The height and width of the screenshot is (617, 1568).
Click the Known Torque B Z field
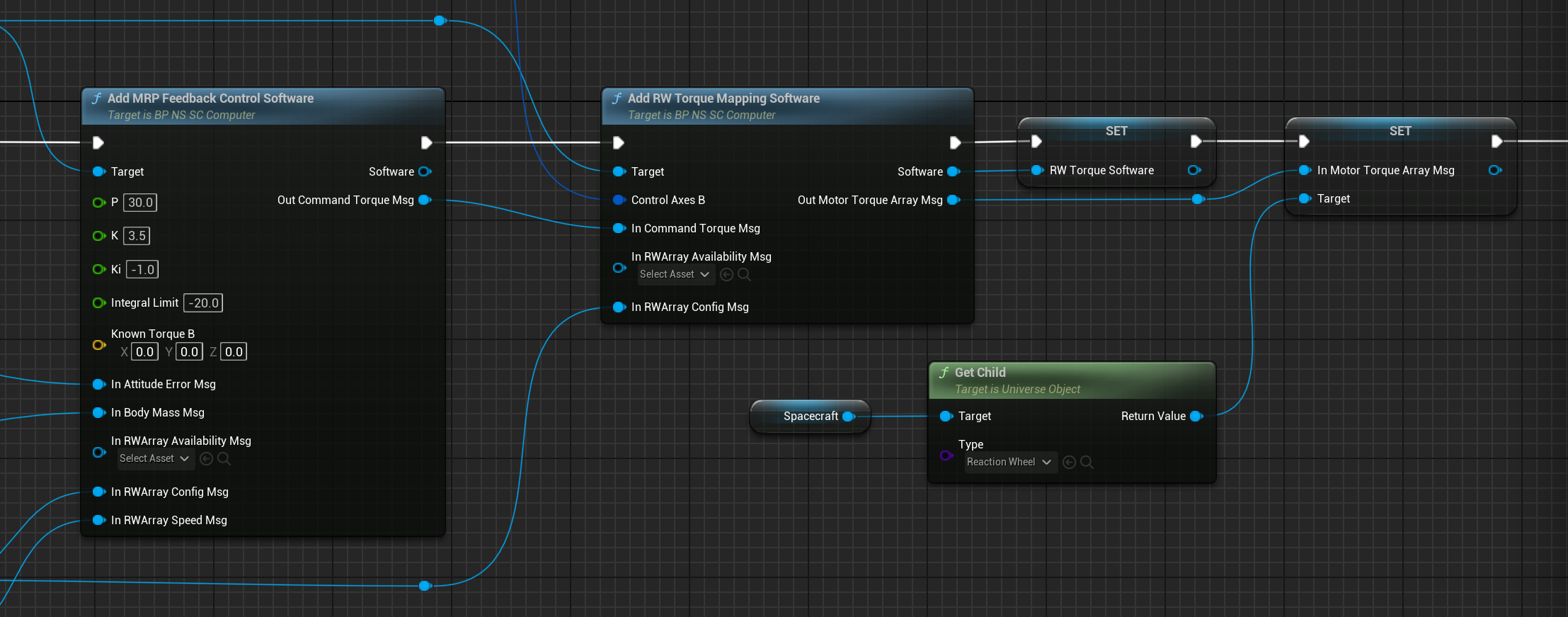(234, 352)
